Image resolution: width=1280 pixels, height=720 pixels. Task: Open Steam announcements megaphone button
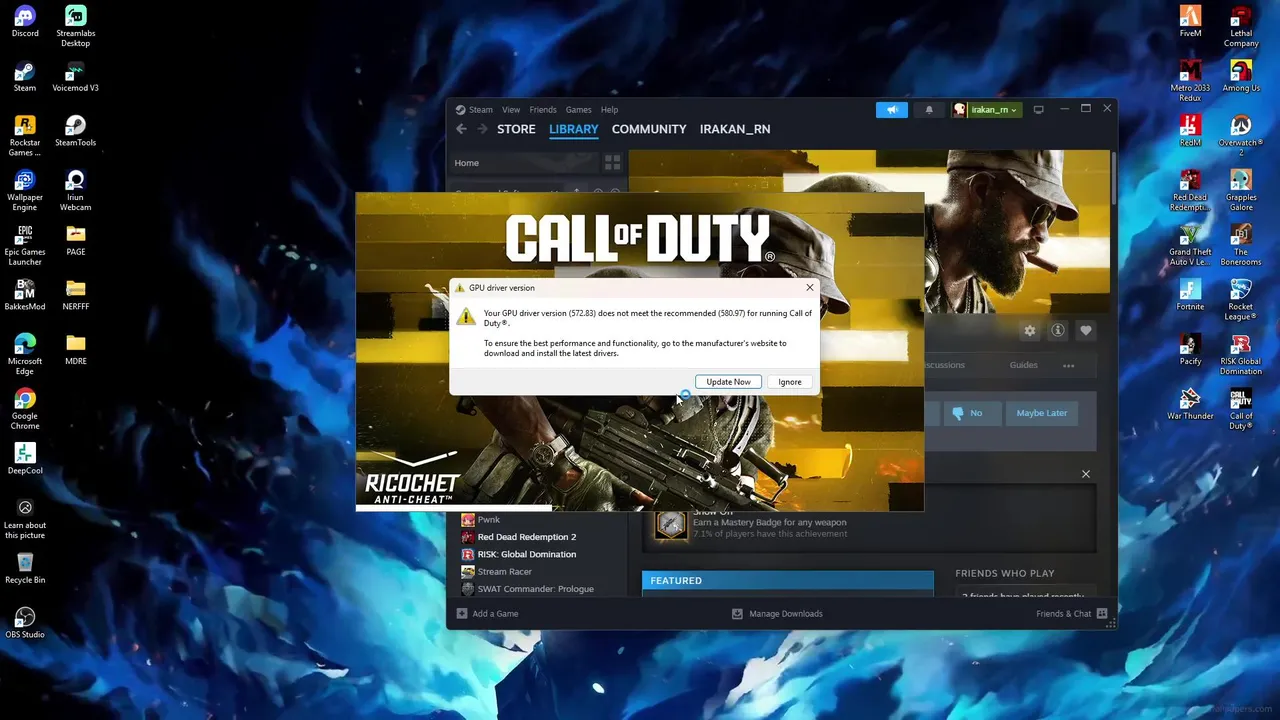[x=892, y=110]
